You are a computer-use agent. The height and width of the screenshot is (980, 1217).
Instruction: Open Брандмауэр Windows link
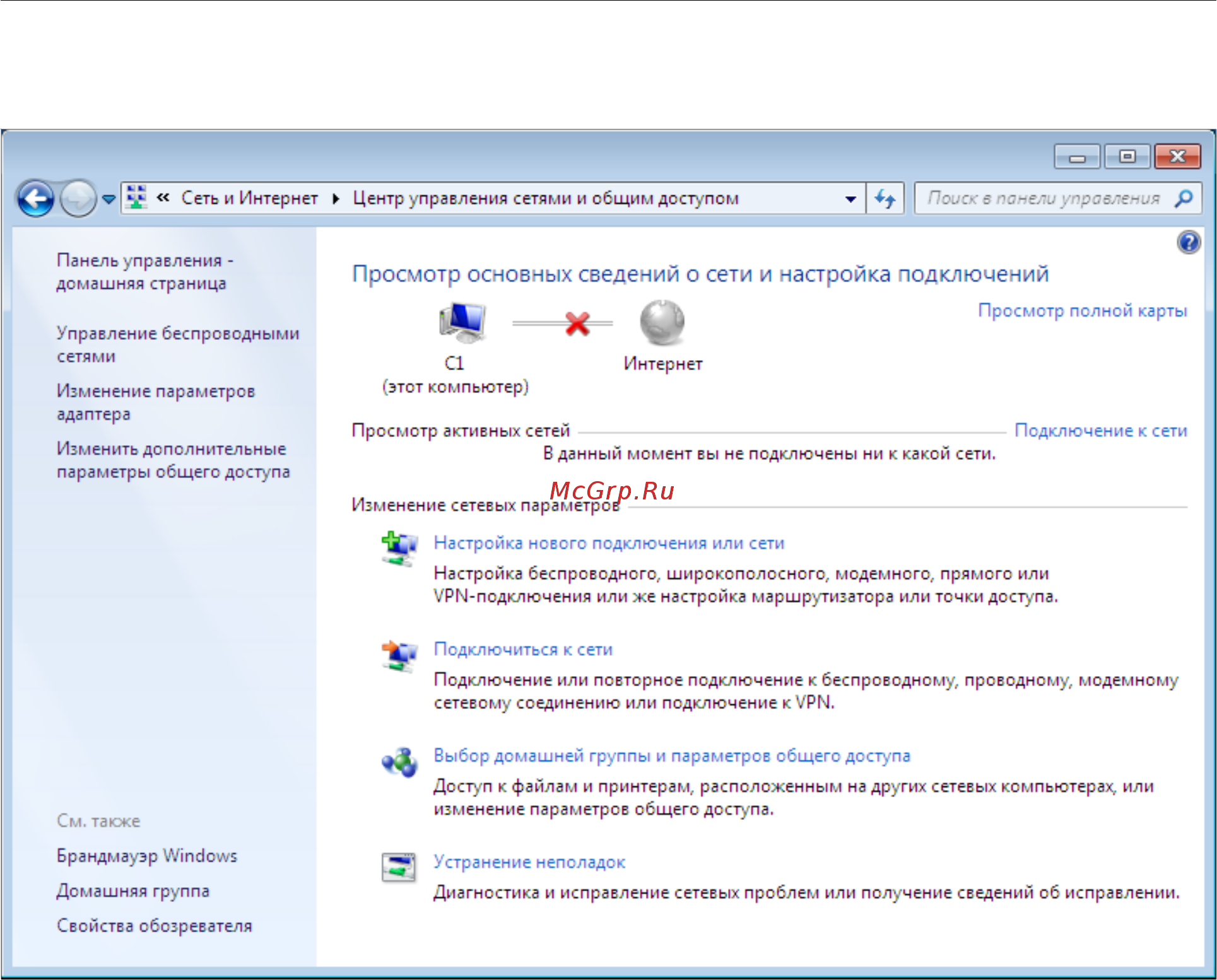(147, 856)
